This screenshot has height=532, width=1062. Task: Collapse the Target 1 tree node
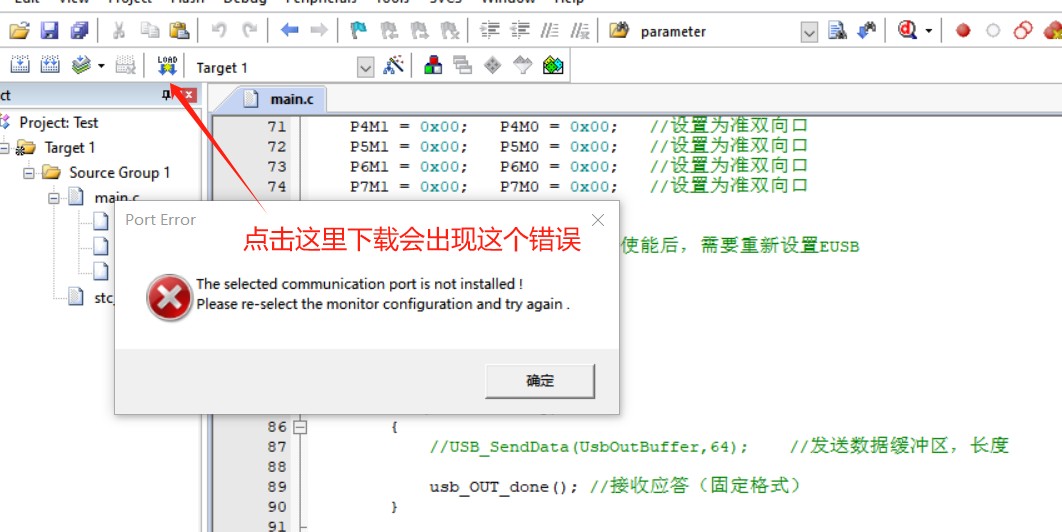[x=4, y=148]
